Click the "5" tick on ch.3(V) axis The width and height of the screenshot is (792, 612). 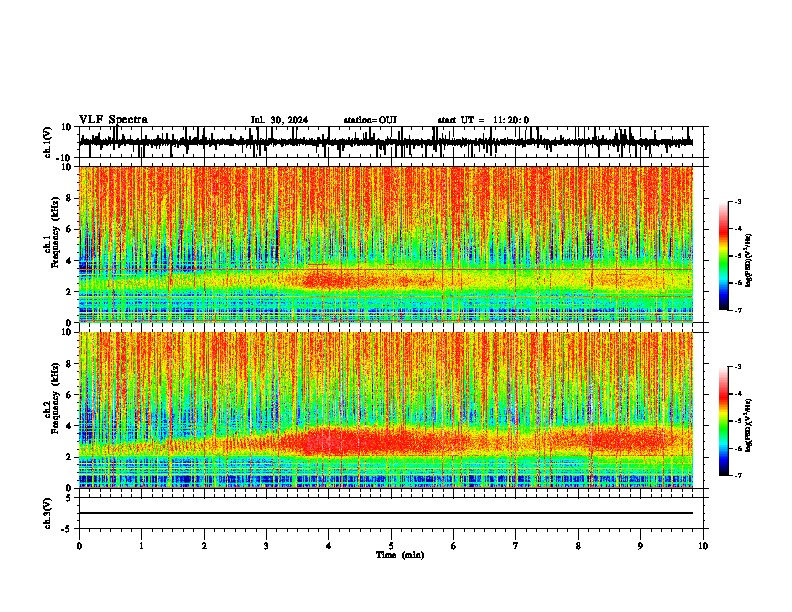click(x=69, y=497)
